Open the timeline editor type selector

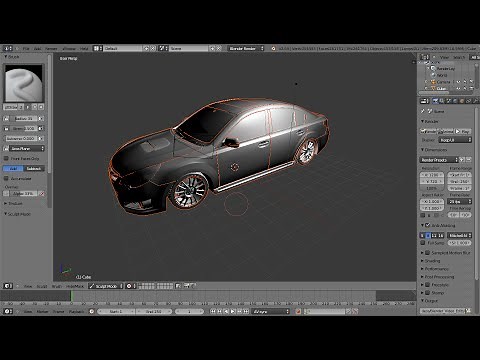coord(8,311)
